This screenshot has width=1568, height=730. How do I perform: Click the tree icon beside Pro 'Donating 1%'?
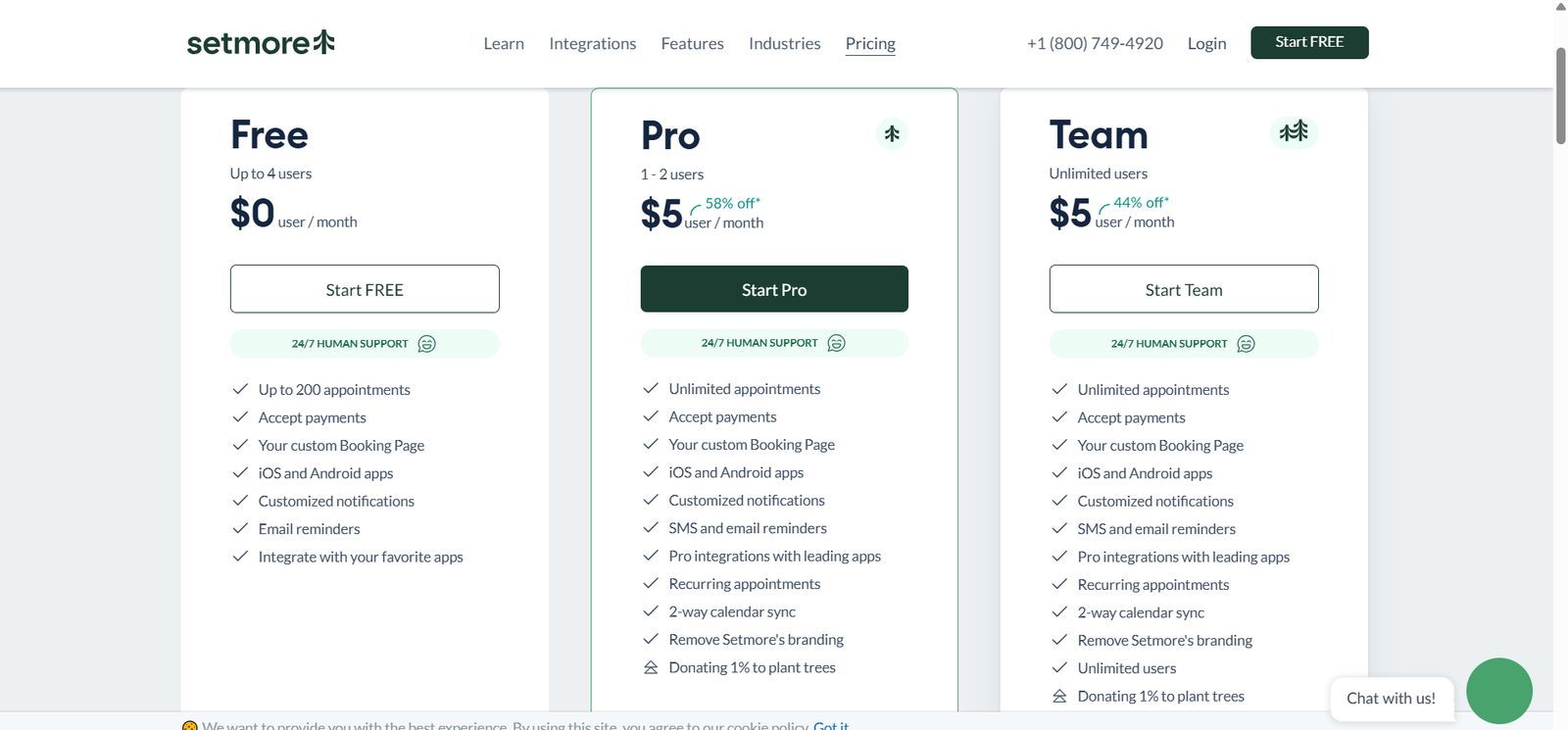[x=651, y=667]
